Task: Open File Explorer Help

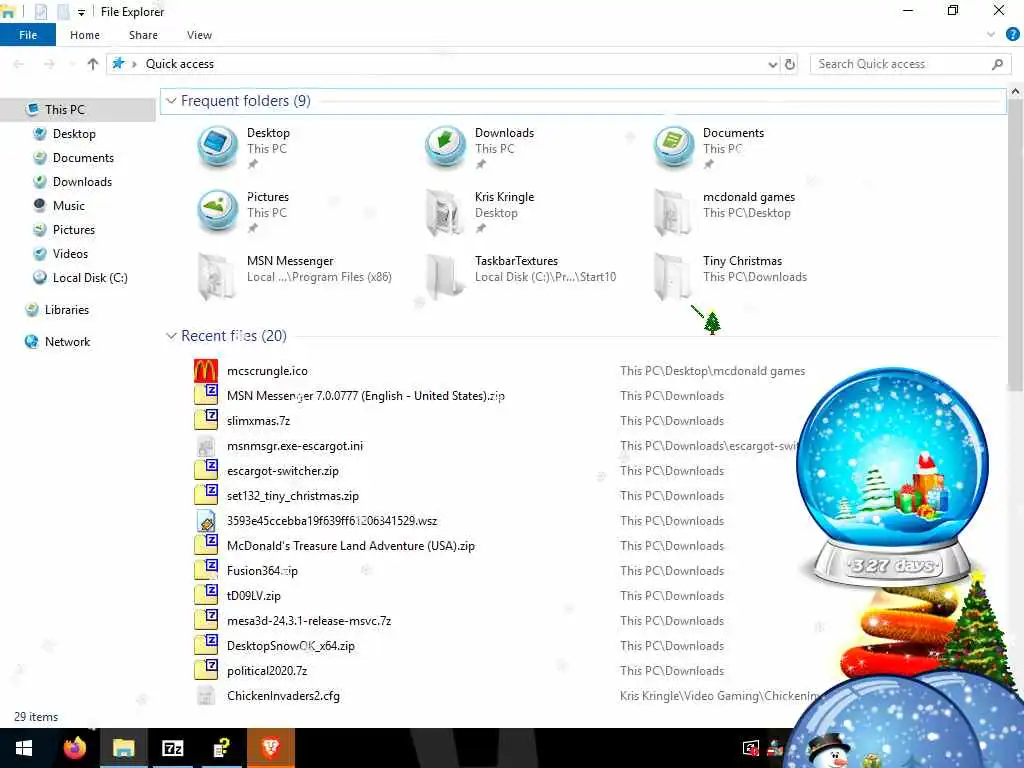Action: tap(1012, 35)
